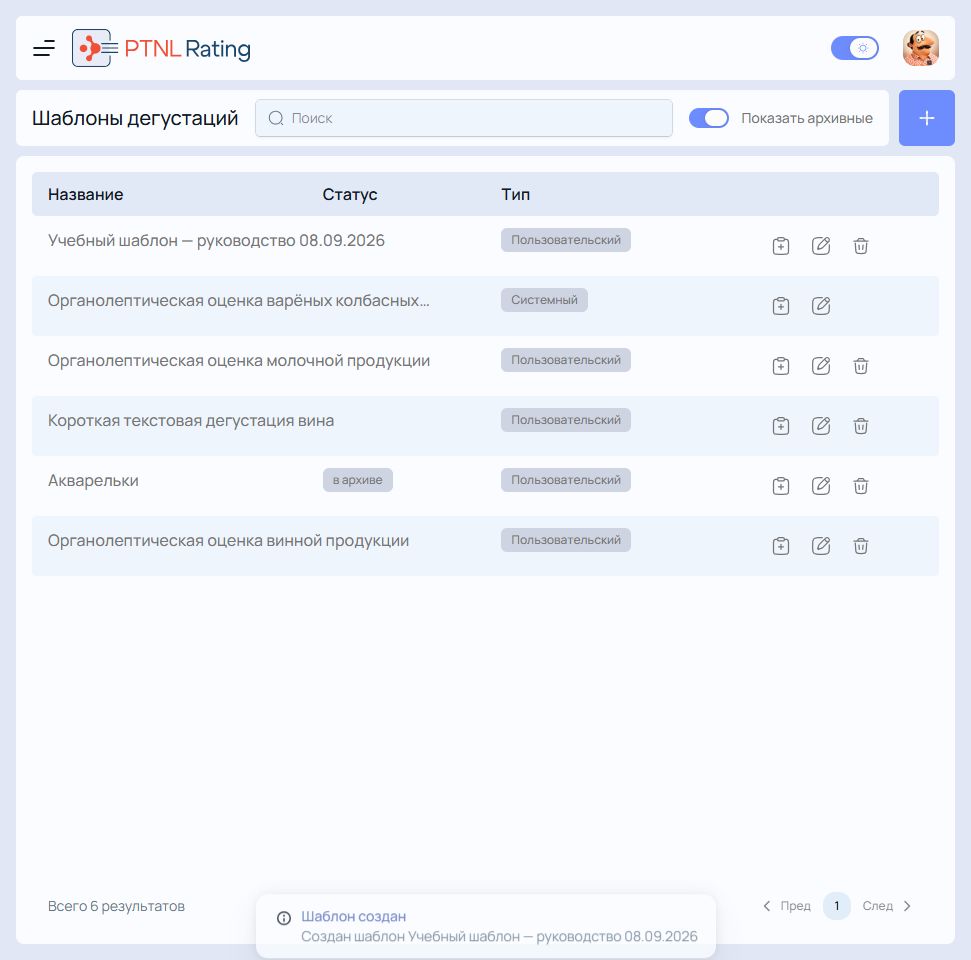Duplicate the варёных колбасных template
The height and width of the screenshot is (960, 971).
click(781, 306)
